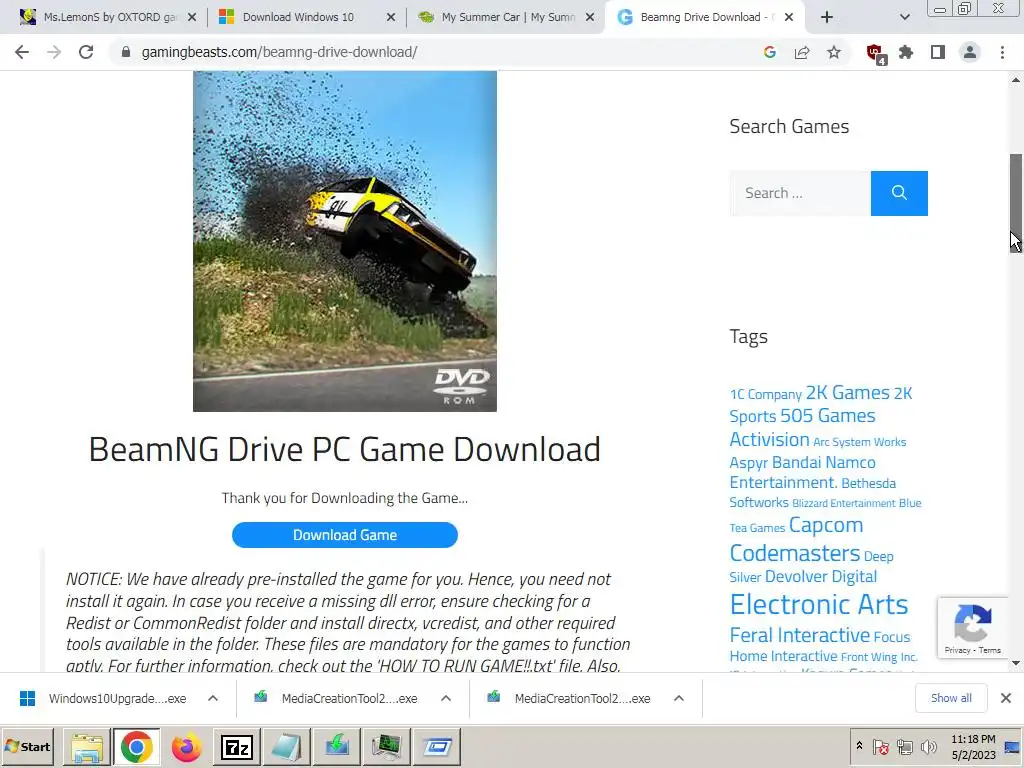Show hidden system tray icons

coord(859,746)
